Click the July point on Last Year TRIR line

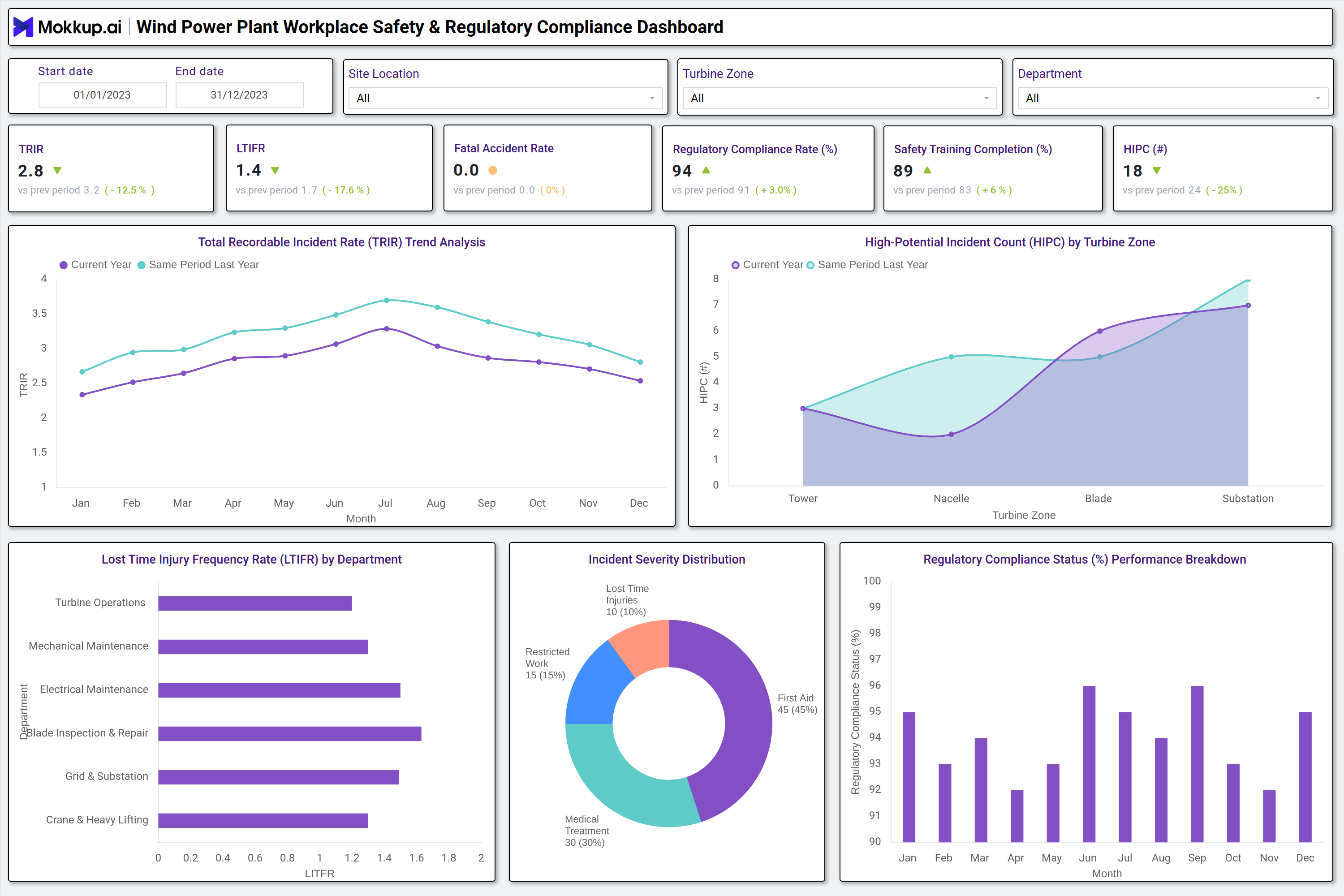(387, 300)
